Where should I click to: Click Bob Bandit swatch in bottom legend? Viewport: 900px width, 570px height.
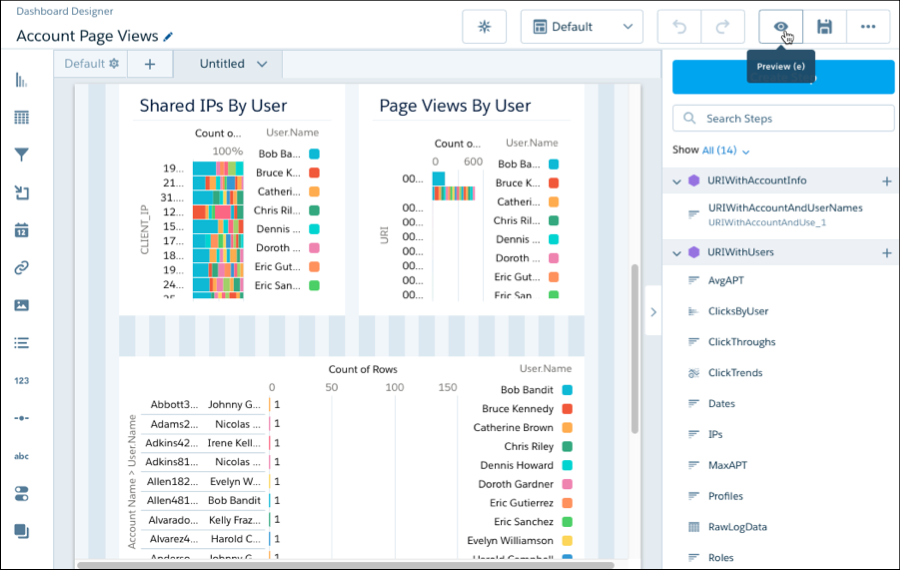pos(567,390)
